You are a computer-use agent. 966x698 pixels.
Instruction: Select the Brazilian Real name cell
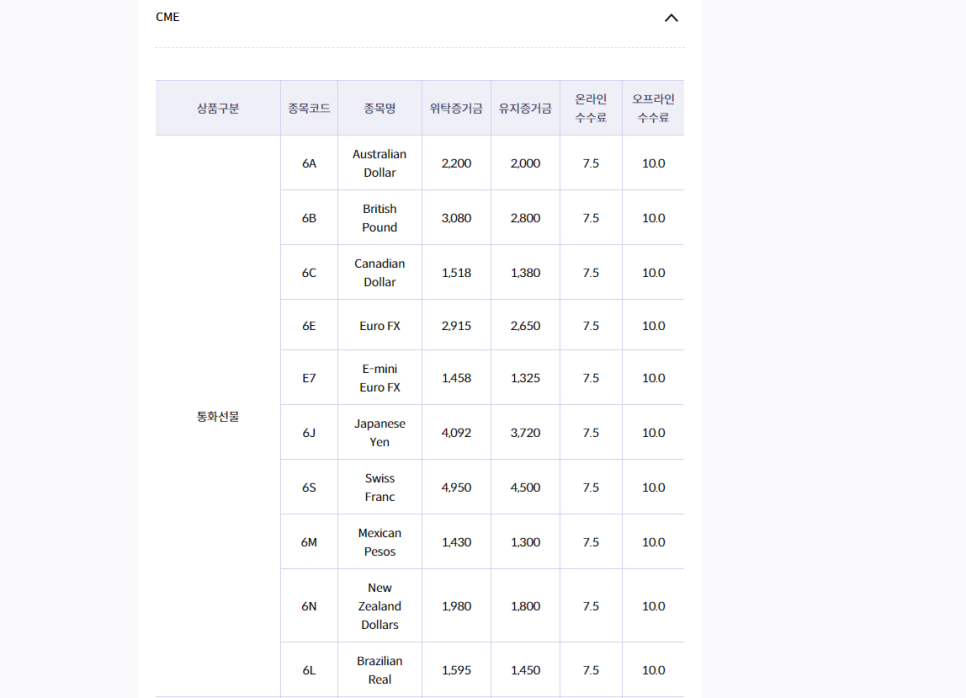[380, 670]
